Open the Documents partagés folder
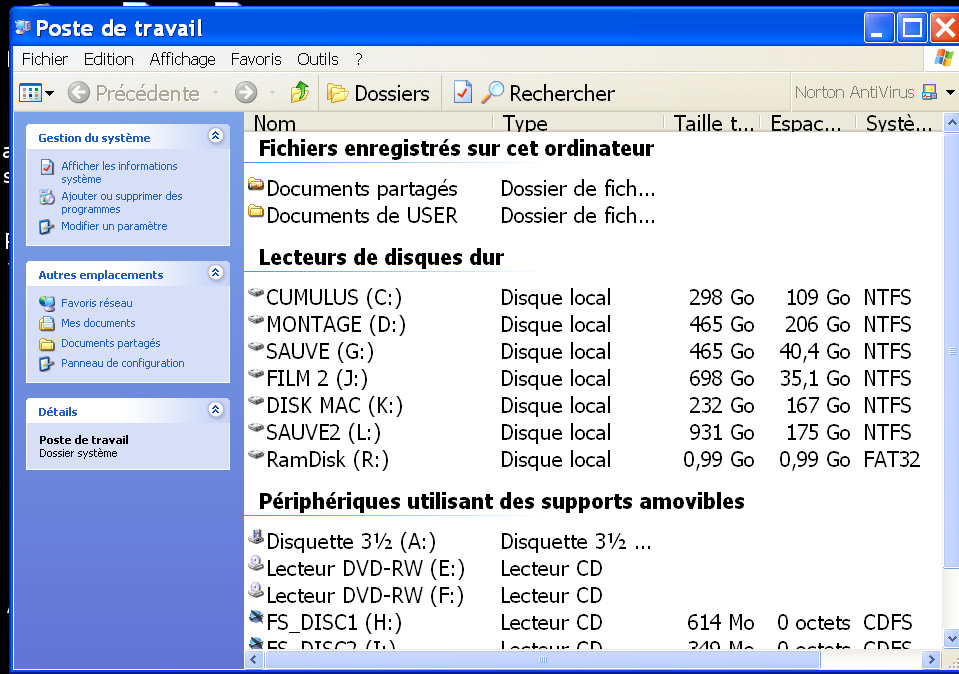Viewport: 959px width, 674px height. pyautogui.click(x=361, y=189)
